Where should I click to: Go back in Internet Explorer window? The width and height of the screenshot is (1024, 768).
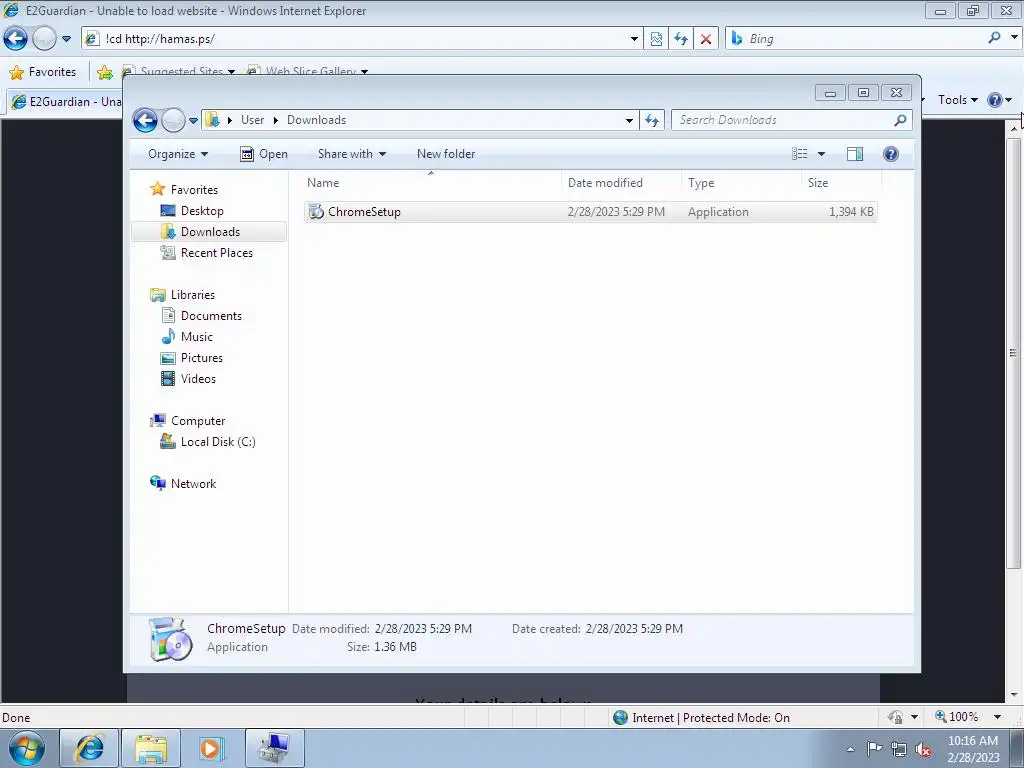point(16,39)
